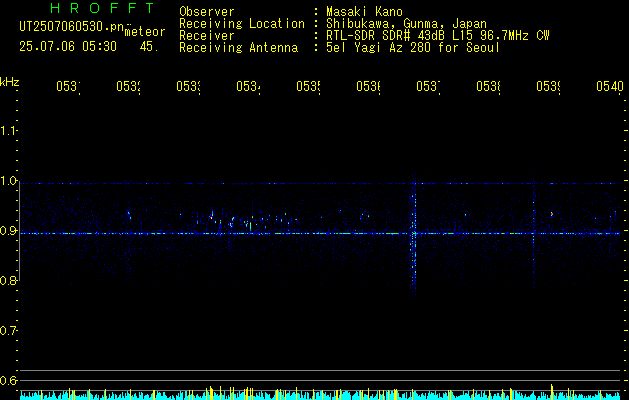Click the 0540 time marker
Screen dimensions: 629x400
click(610, 86)
